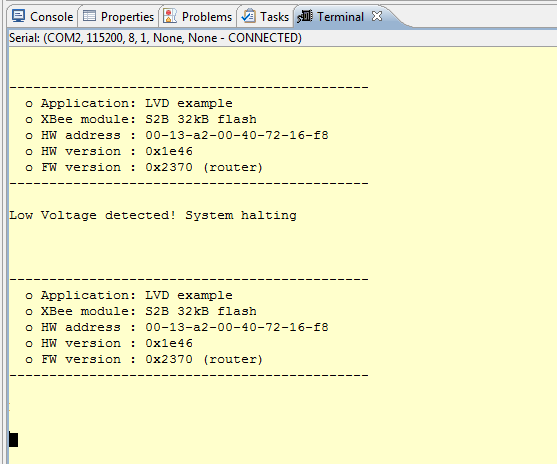
Task: Click the black terminal cursor block
Action: (13, 439)
